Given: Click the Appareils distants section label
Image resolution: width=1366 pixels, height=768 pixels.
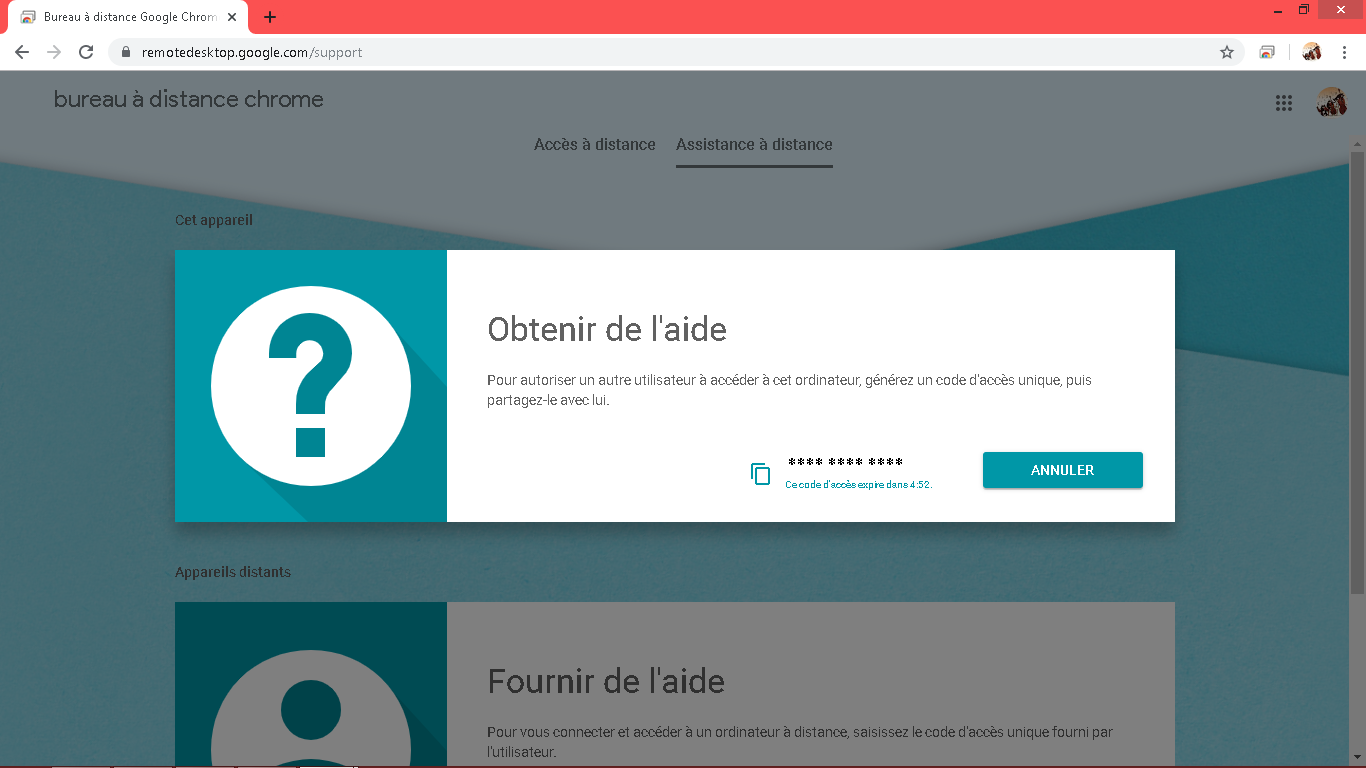Looking at the screenshot, I should click(x=233, y=572).
